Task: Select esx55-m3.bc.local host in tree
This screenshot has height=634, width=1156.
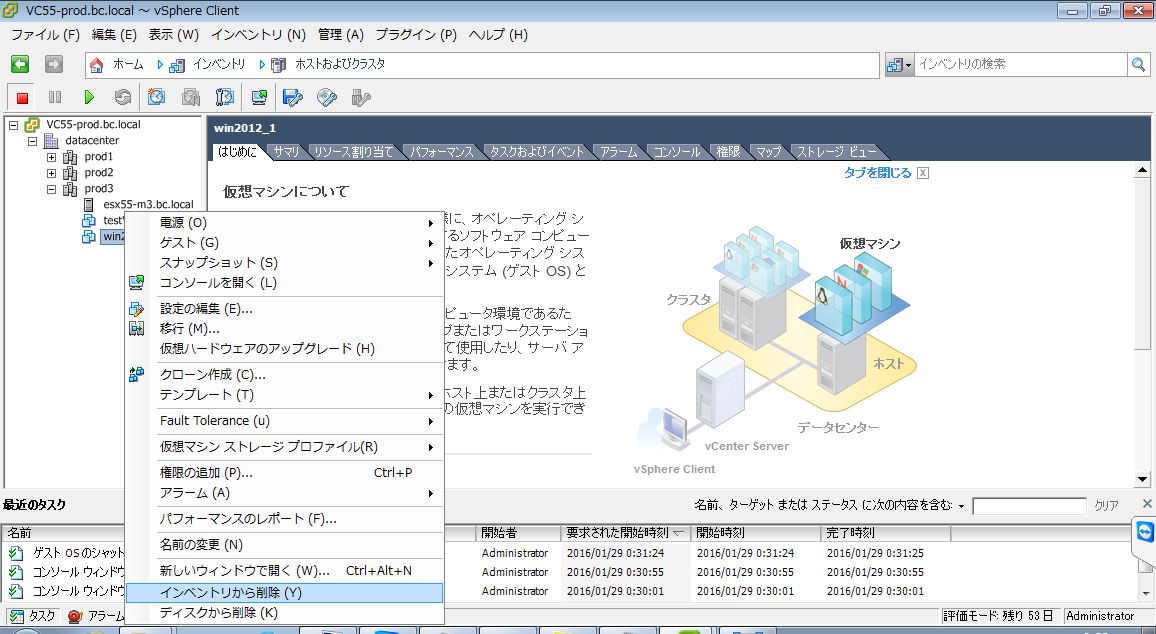Action: (x=148, y=204)
